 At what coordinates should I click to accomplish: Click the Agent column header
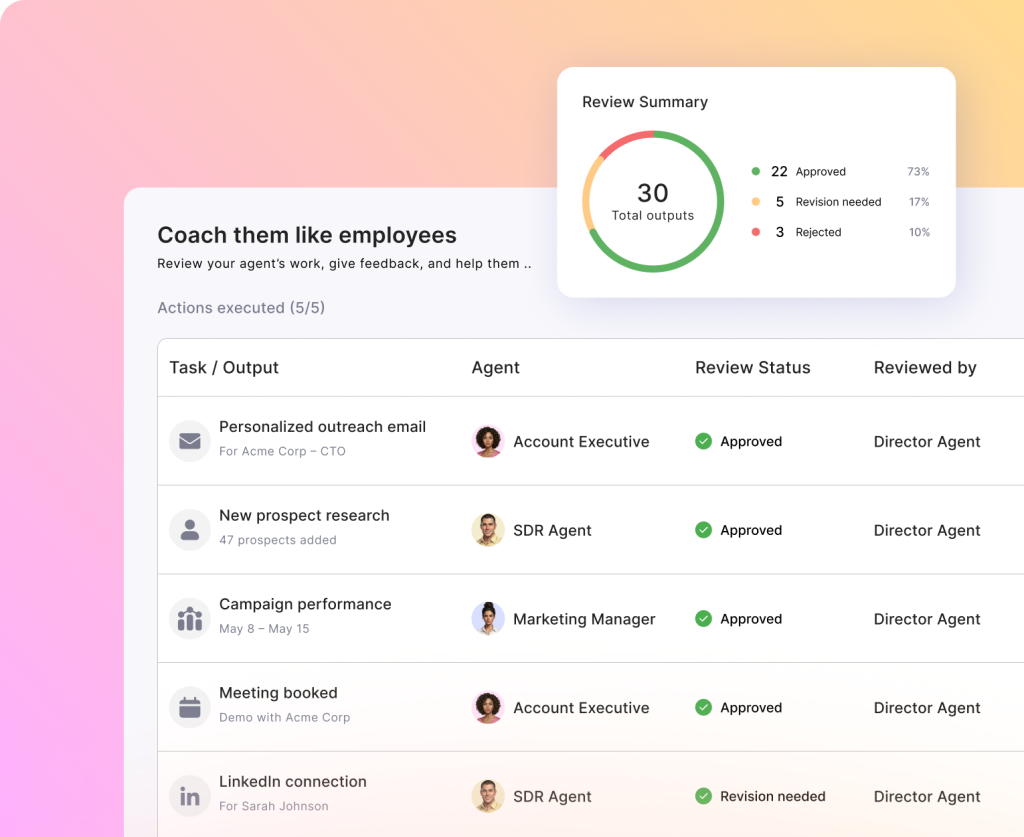click(x=496, y=368)
